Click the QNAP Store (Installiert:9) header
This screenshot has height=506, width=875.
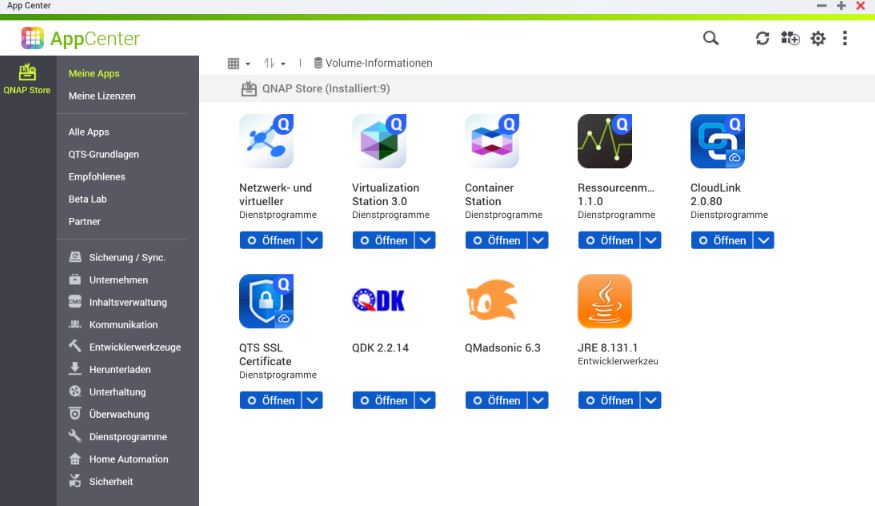click(x=315, y=88)
